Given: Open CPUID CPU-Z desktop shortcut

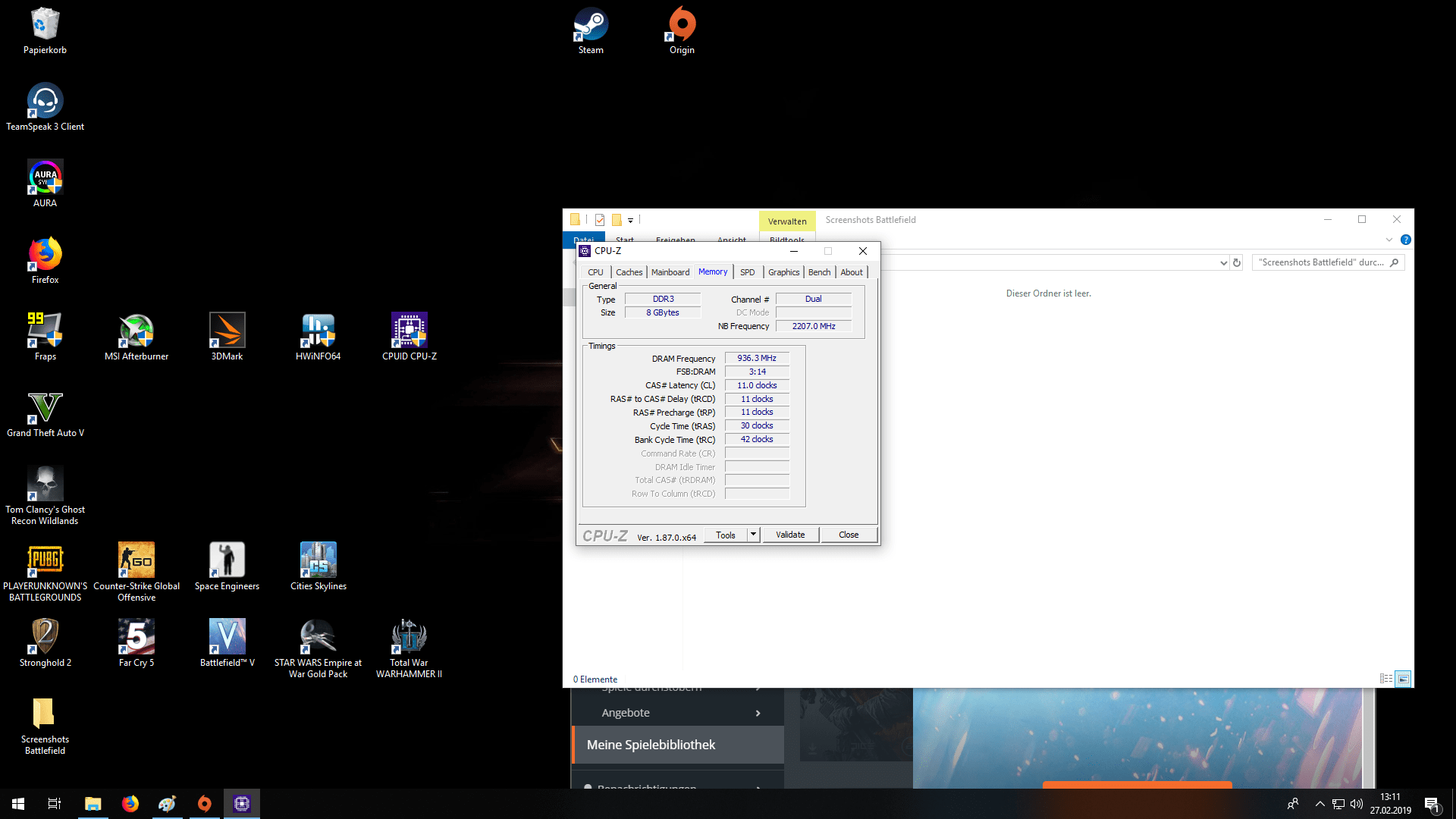Looking at the screenshot, I should click(409, 337).
